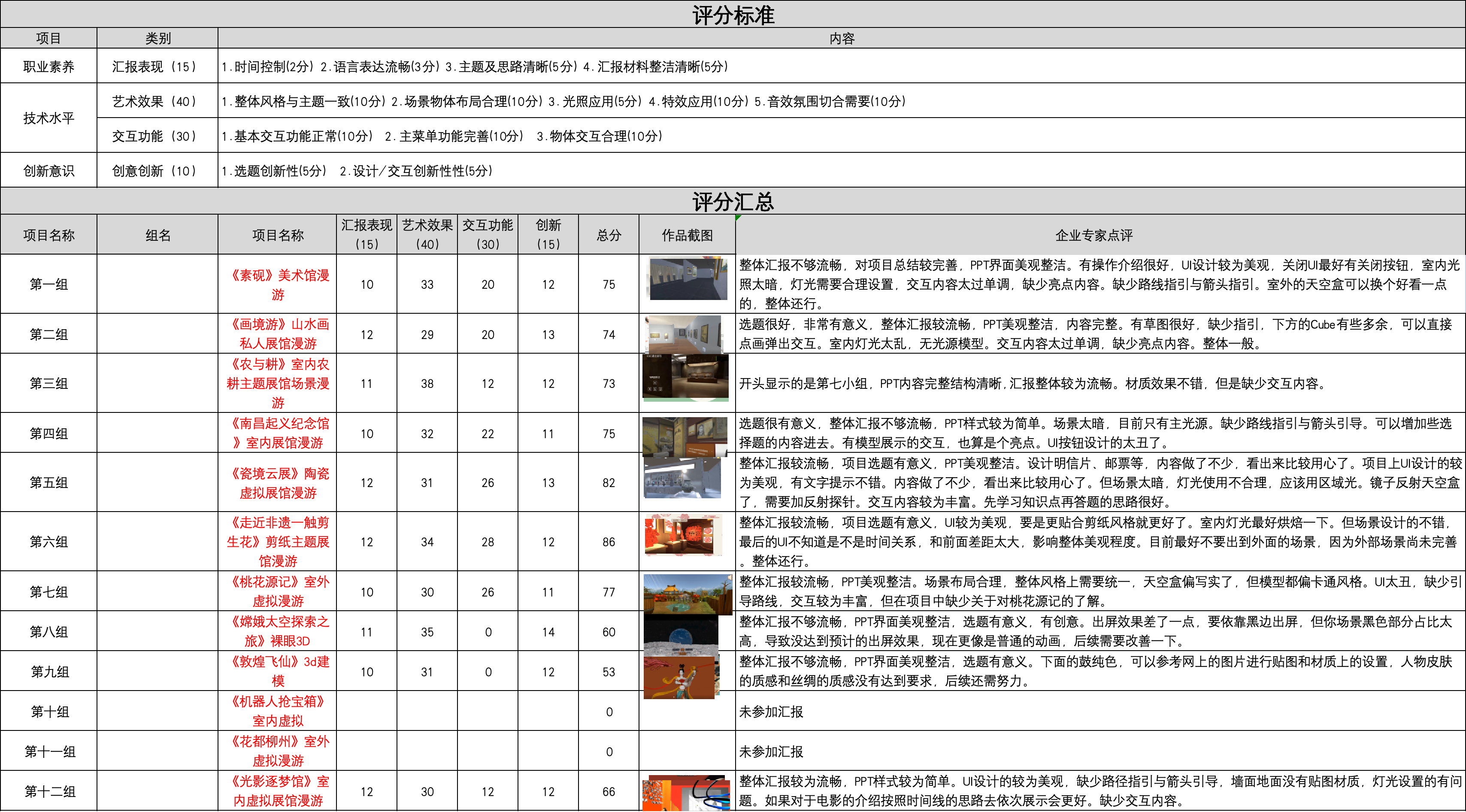Image resolution: width=1466 pixels, height=812 pixels.
Task: Click the 评分标准 title cell
Action: (x=733, y=14)
